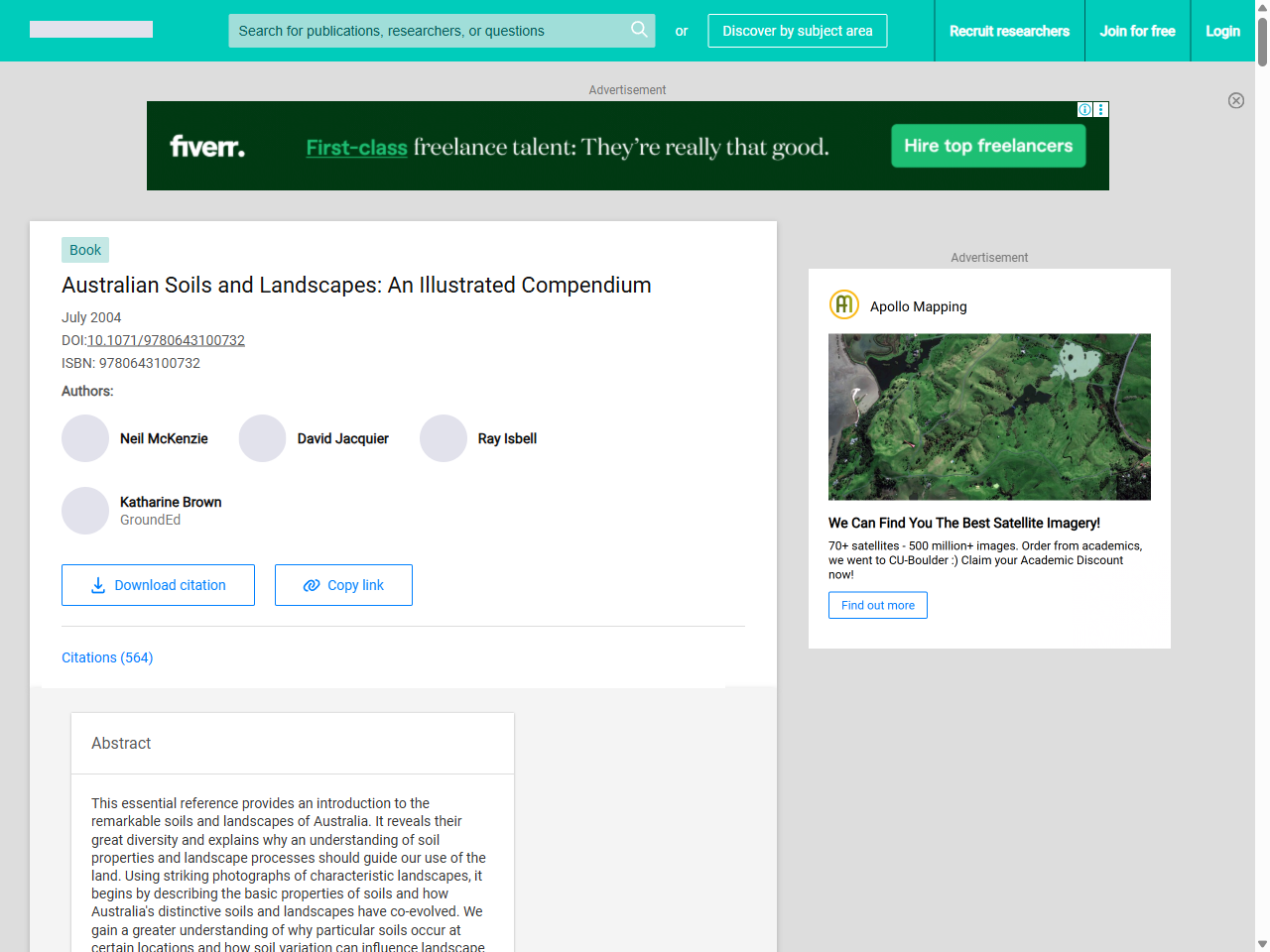1270x952 pixels.
Task: Select the download icon on Download citation
Action: (97, 585)
